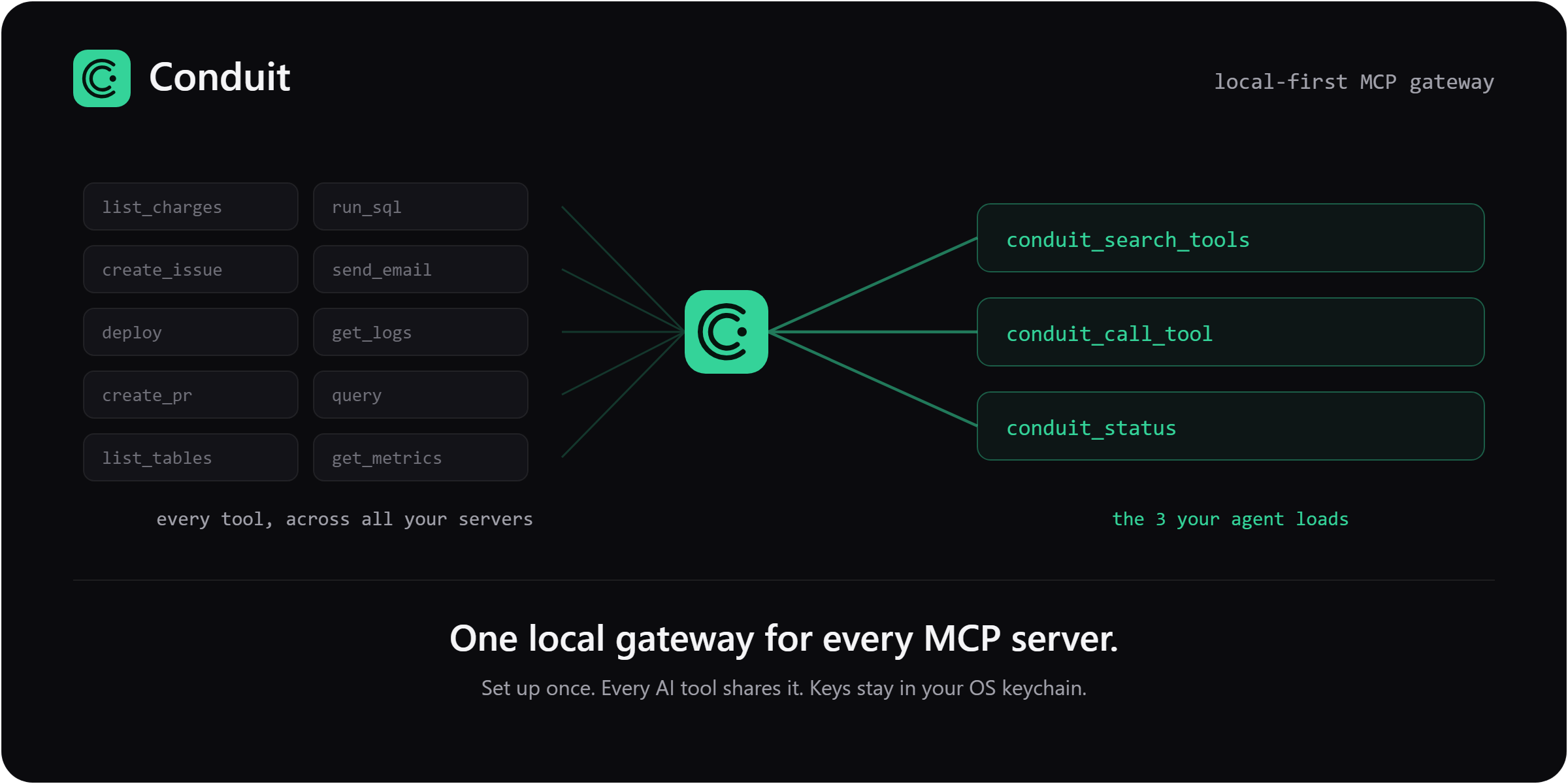Select the send_email tool chip

pos(421,269)
